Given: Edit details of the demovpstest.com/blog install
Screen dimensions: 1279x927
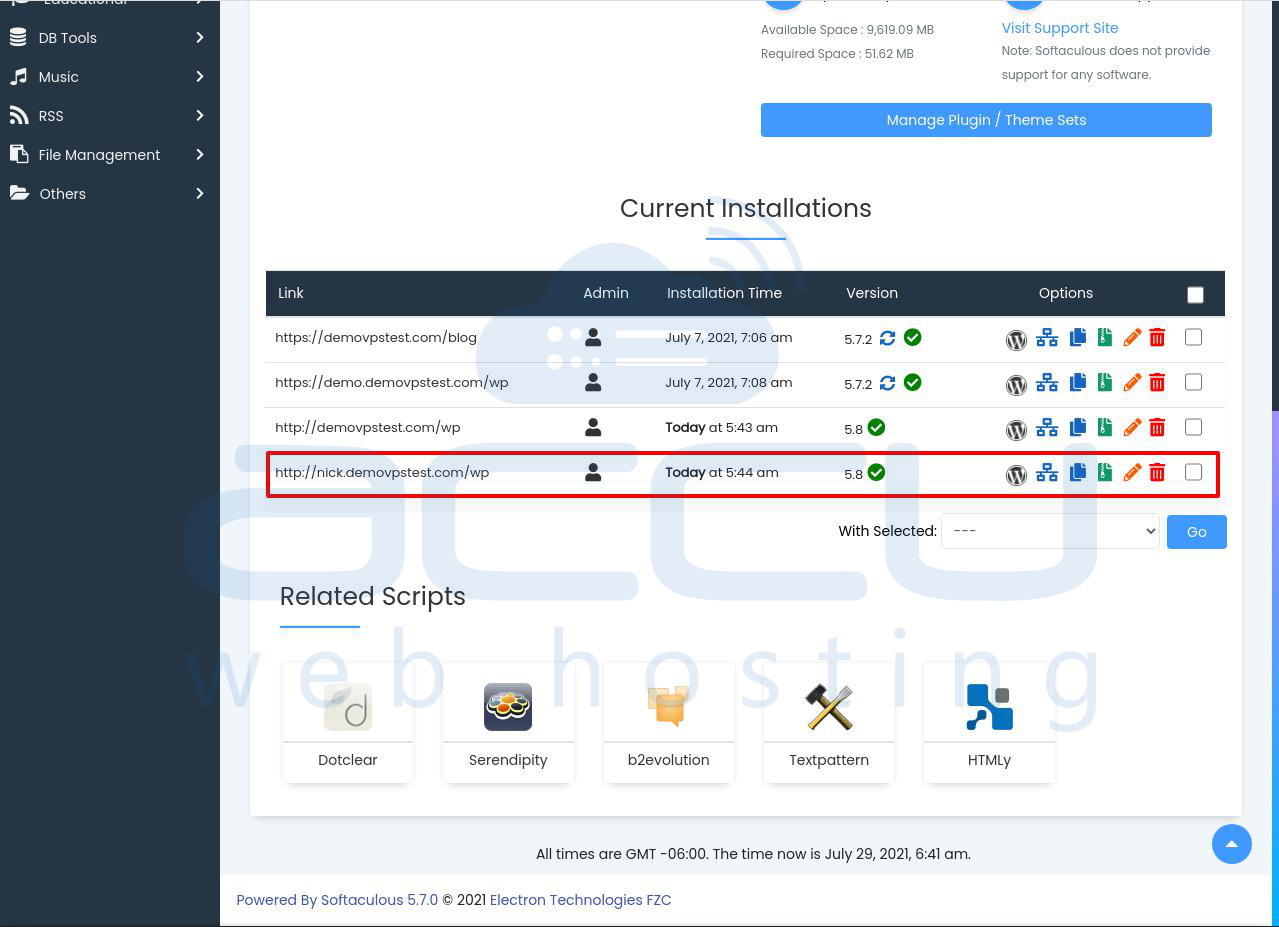Looking at the screenshot, I should pyautogui.click(x=1132, y=338).
